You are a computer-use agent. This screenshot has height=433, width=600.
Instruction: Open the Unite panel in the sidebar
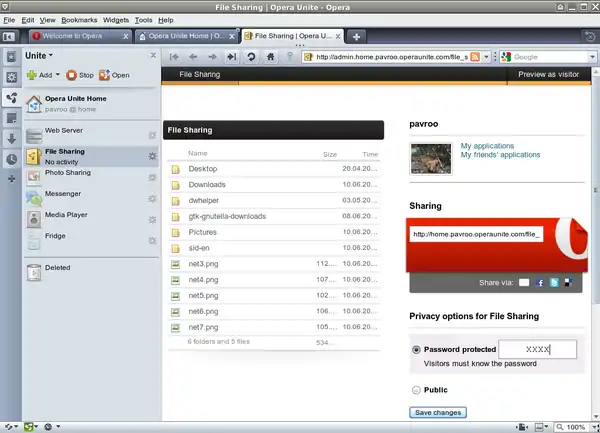coord(11,98)
